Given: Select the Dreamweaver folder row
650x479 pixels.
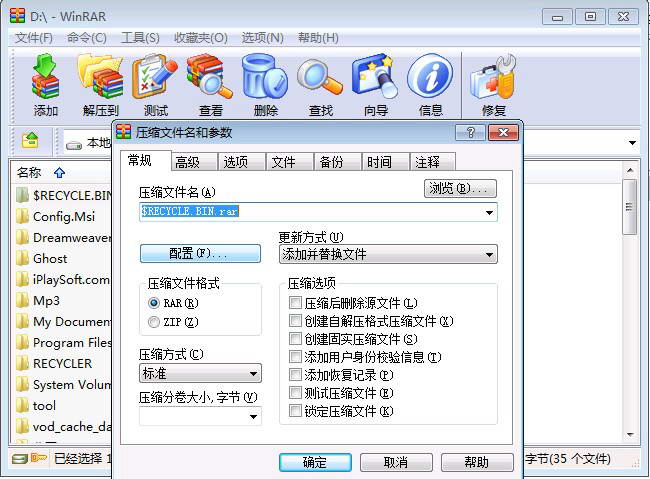Looking at the screenshot, I should (x=63, y=237).
